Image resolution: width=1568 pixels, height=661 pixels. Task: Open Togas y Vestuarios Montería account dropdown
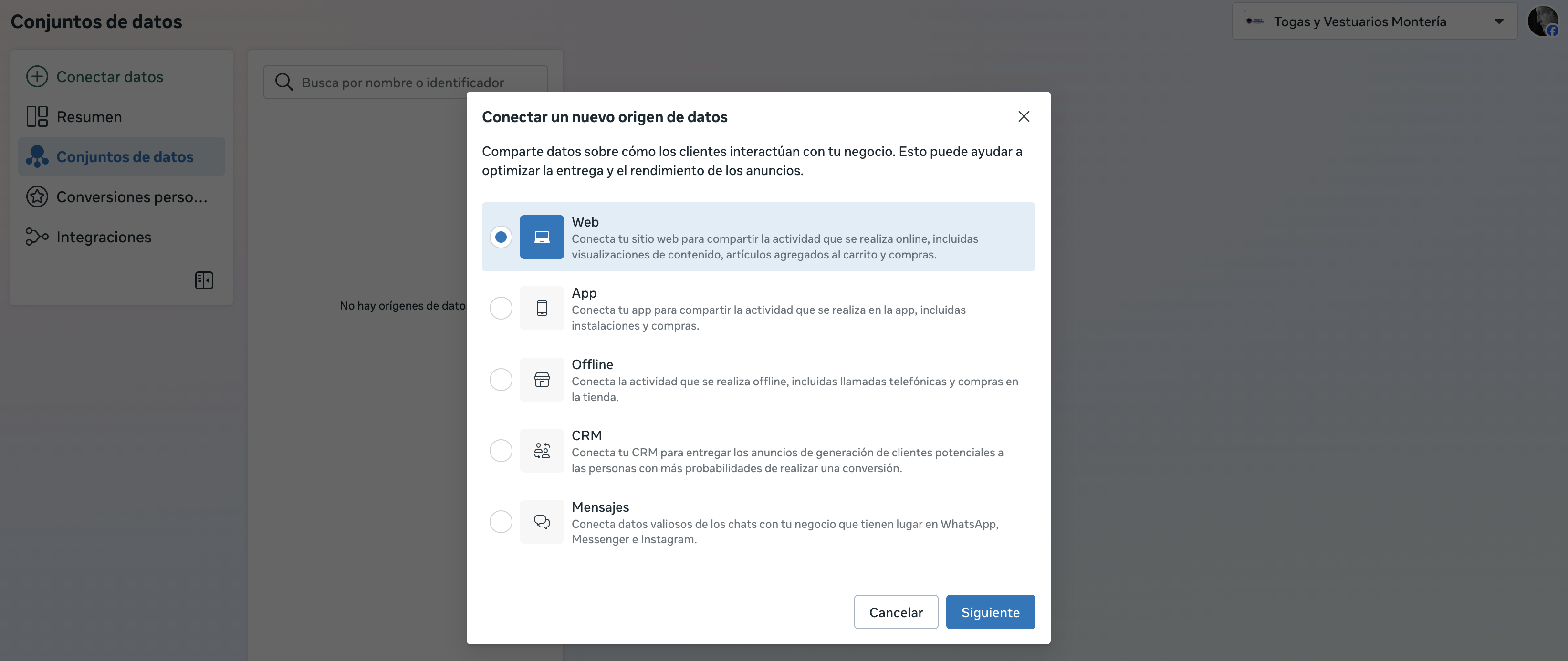tap(1374, 21)
